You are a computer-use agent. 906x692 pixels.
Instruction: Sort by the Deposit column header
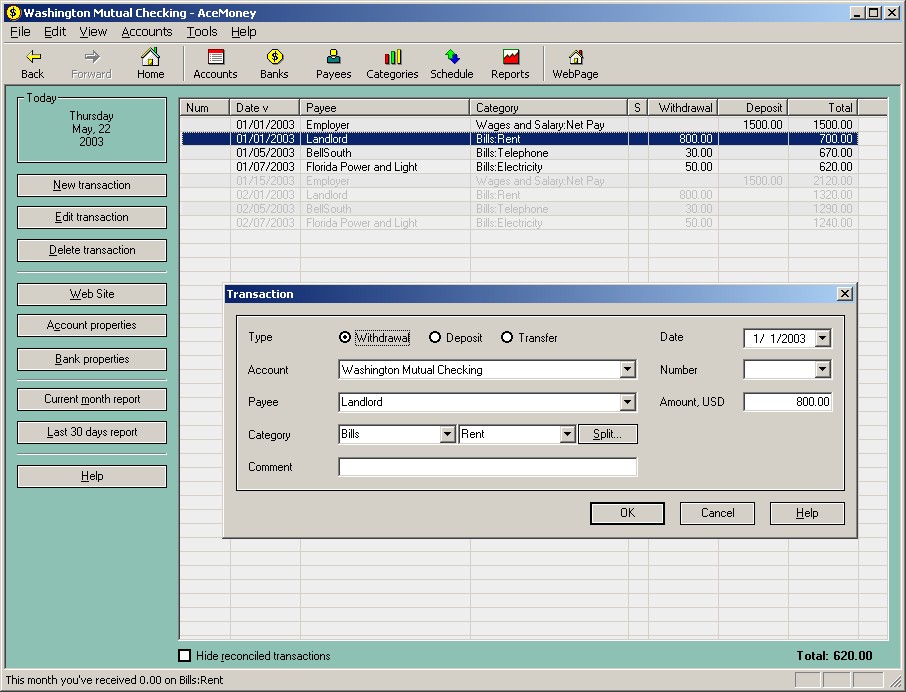click(753, 107)
